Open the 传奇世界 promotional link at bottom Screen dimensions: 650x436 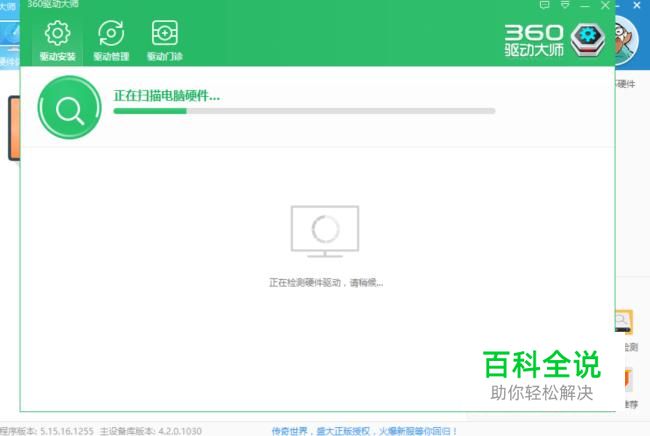[364, 431]
